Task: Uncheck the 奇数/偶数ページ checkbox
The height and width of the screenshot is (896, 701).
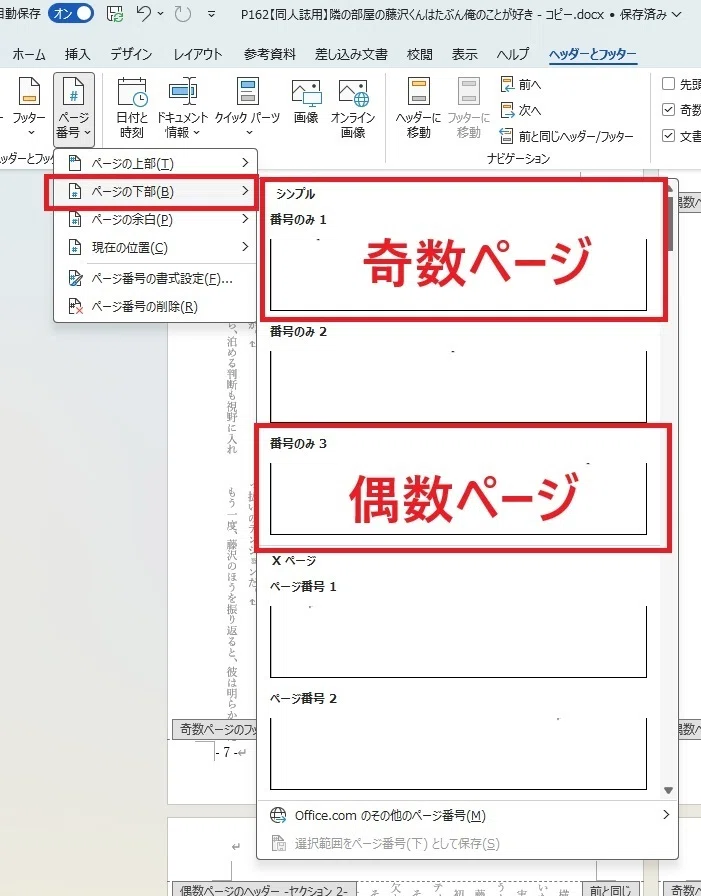Action: pyautogui.click(x=668, y=110)
